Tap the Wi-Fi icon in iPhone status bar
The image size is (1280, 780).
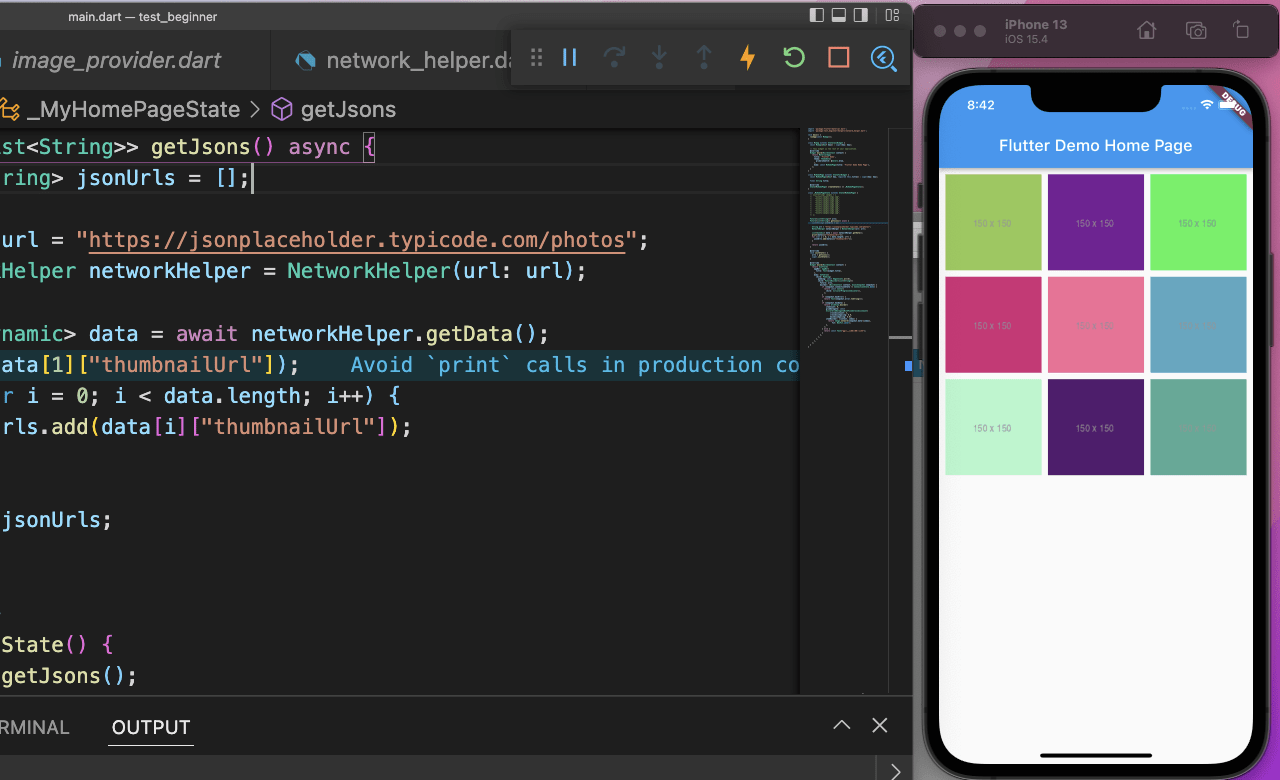(1208, 104)
